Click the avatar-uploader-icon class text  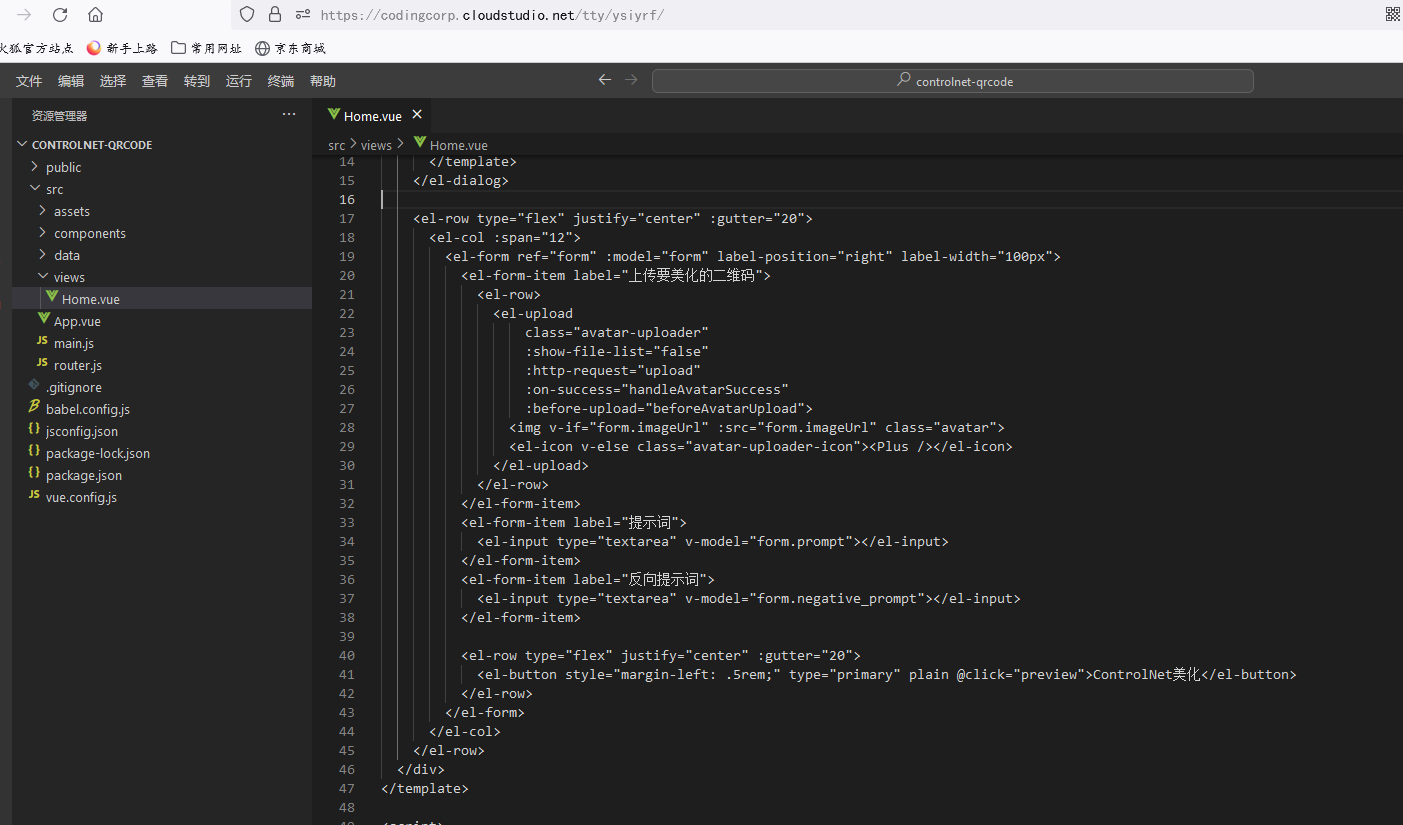[x=773, y=446]
